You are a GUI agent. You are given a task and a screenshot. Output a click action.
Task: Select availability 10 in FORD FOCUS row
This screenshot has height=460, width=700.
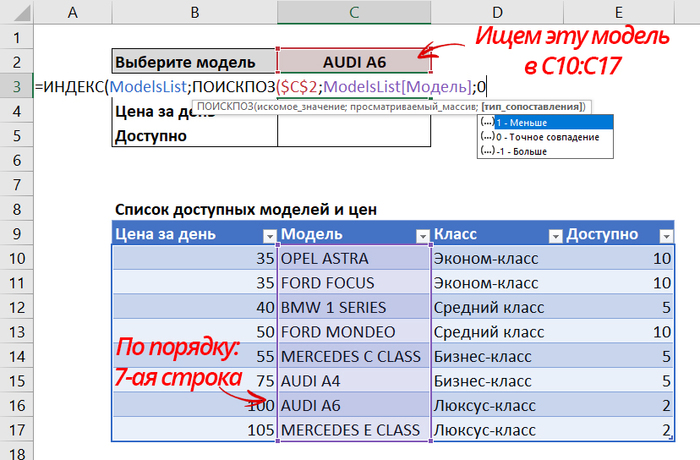pyautogui.click(x=619, y=283)
